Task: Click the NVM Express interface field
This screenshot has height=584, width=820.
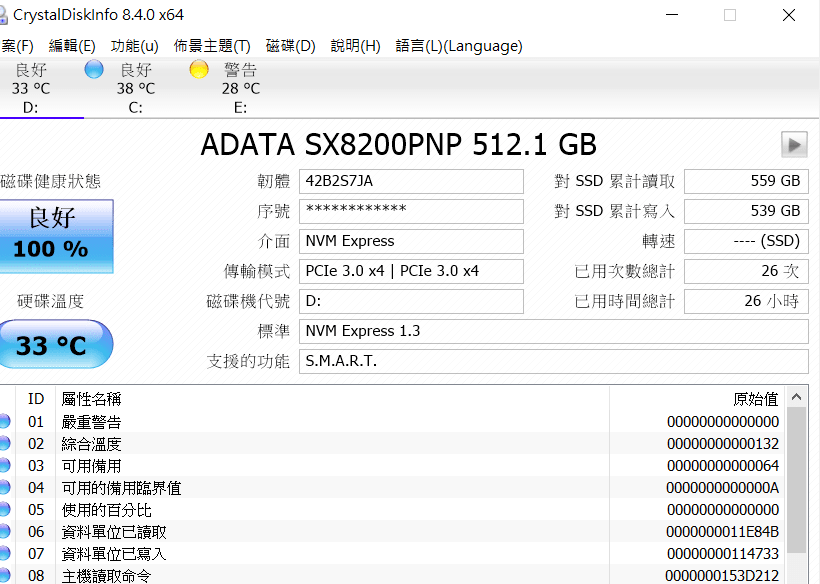Action: coord(411,241)
